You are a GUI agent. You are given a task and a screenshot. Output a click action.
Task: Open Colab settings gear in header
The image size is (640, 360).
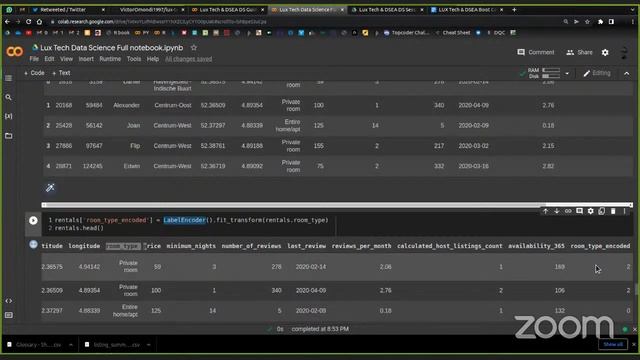605,52
